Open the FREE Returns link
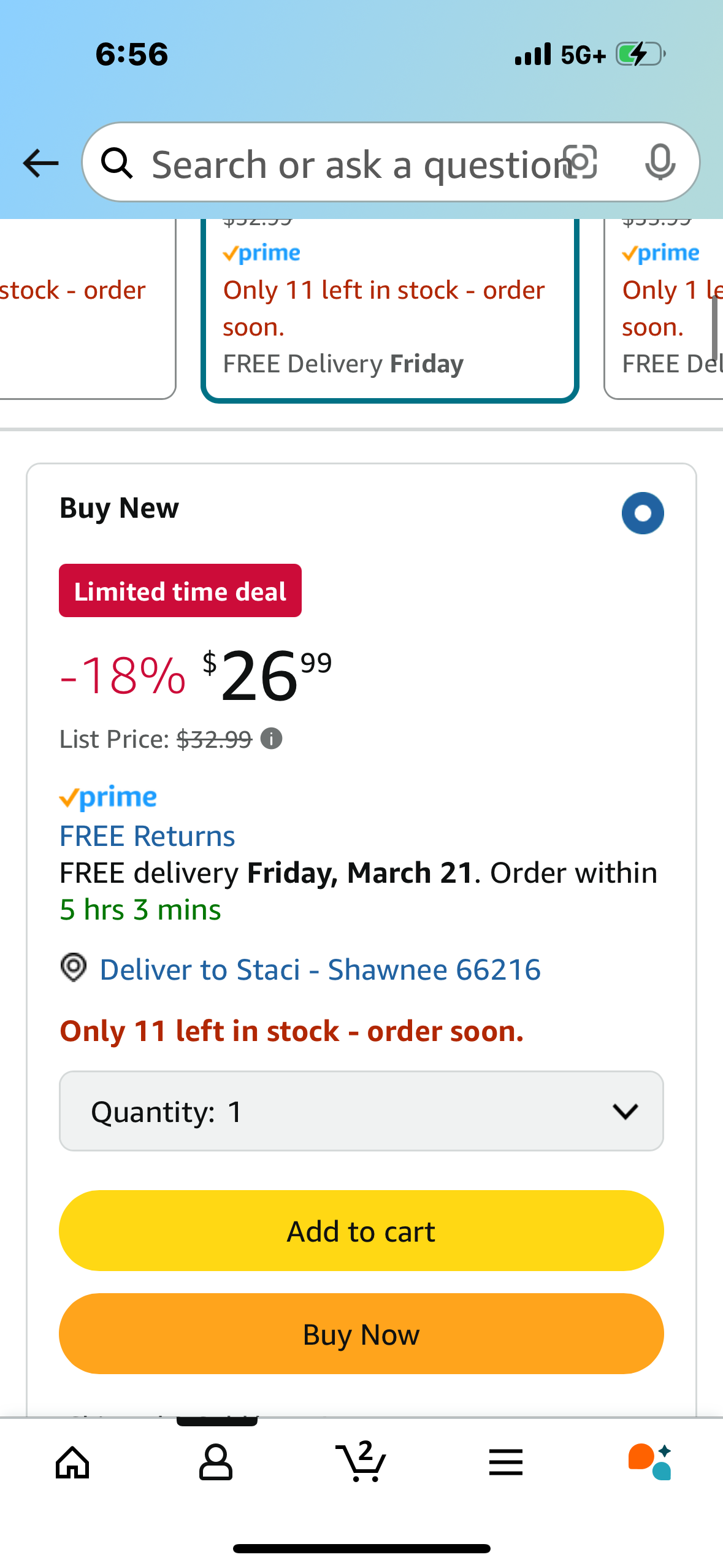The height and width of the screenshot is (1568, 723). click(147, 836)
